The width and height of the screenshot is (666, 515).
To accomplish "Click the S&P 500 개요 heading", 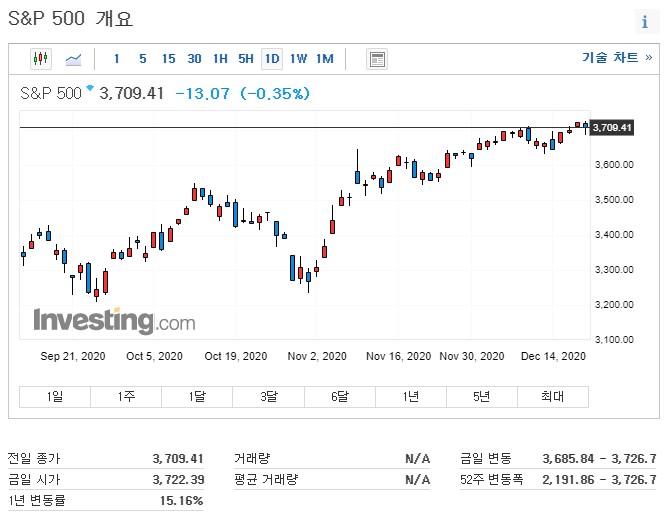I will 71,19.
